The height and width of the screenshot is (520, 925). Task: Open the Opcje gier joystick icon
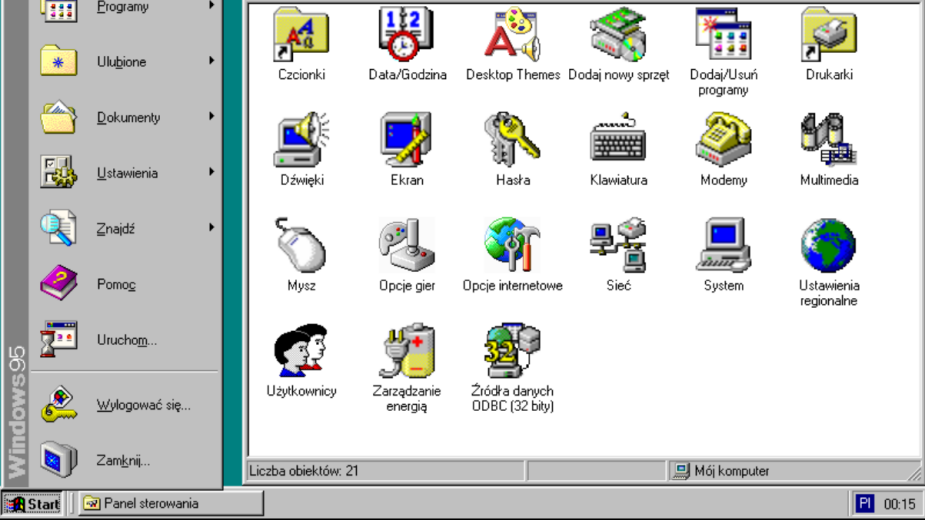[x=406, y=246]
